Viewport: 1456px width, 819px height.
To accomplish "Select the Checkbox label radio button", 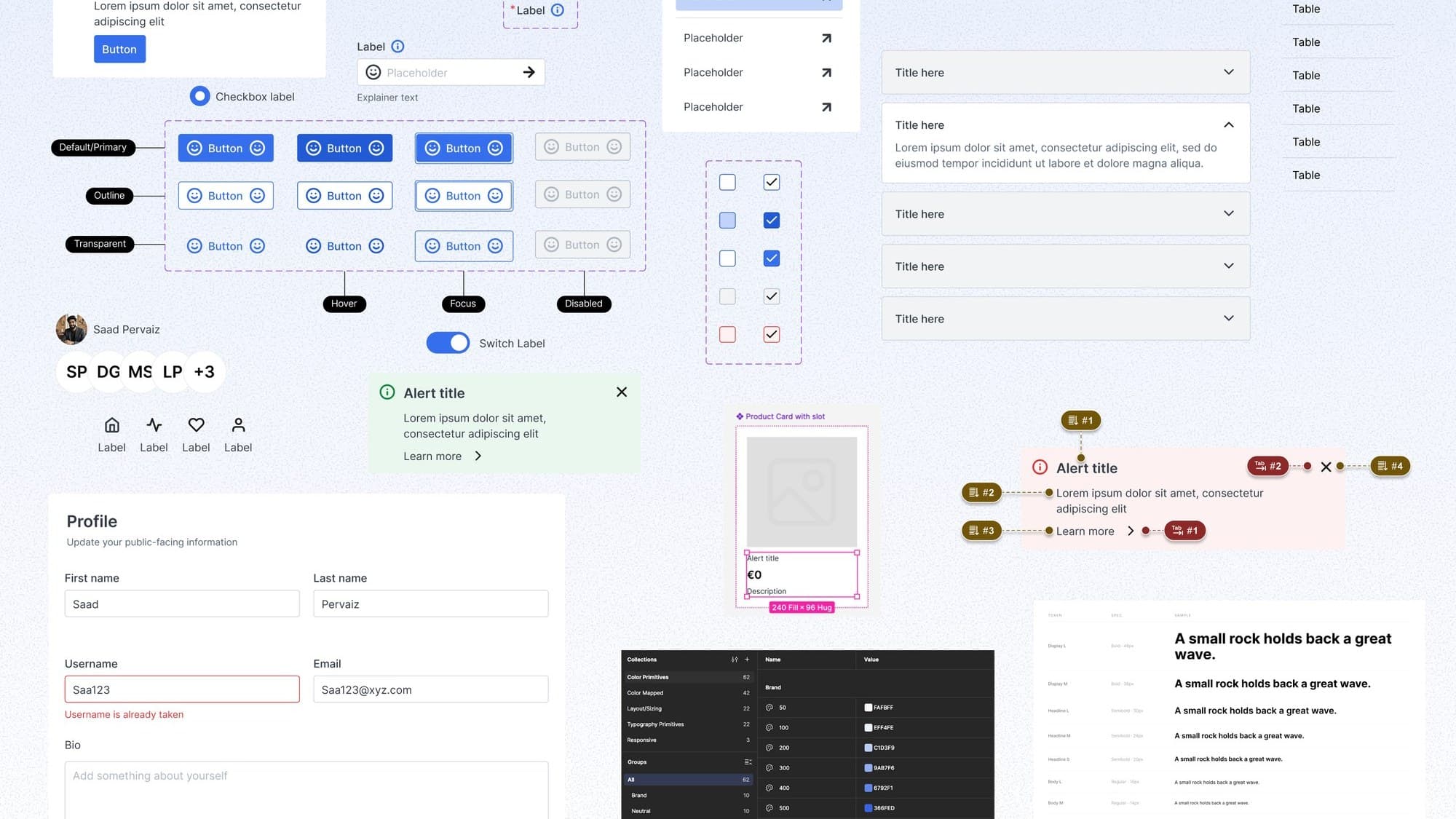I will coord(199,96).
